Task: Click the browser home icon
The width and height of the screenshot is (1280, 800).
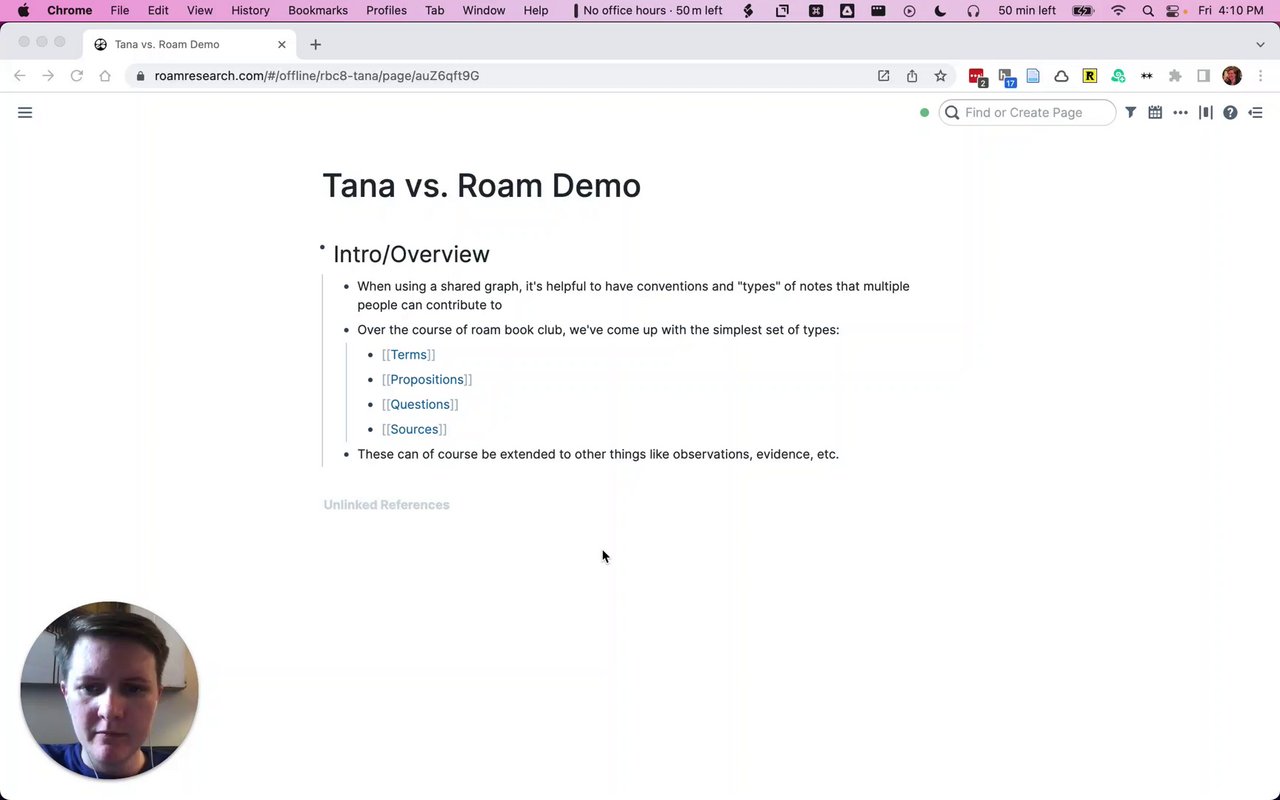Action: (105, 76)
